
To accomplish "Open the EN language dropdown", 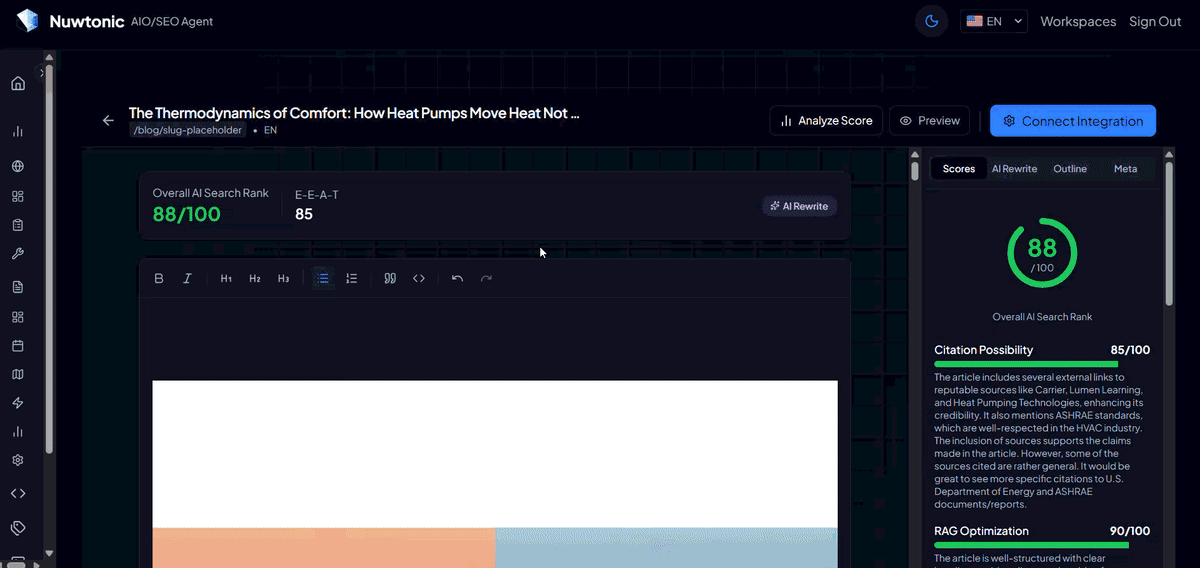I will 994,21.
